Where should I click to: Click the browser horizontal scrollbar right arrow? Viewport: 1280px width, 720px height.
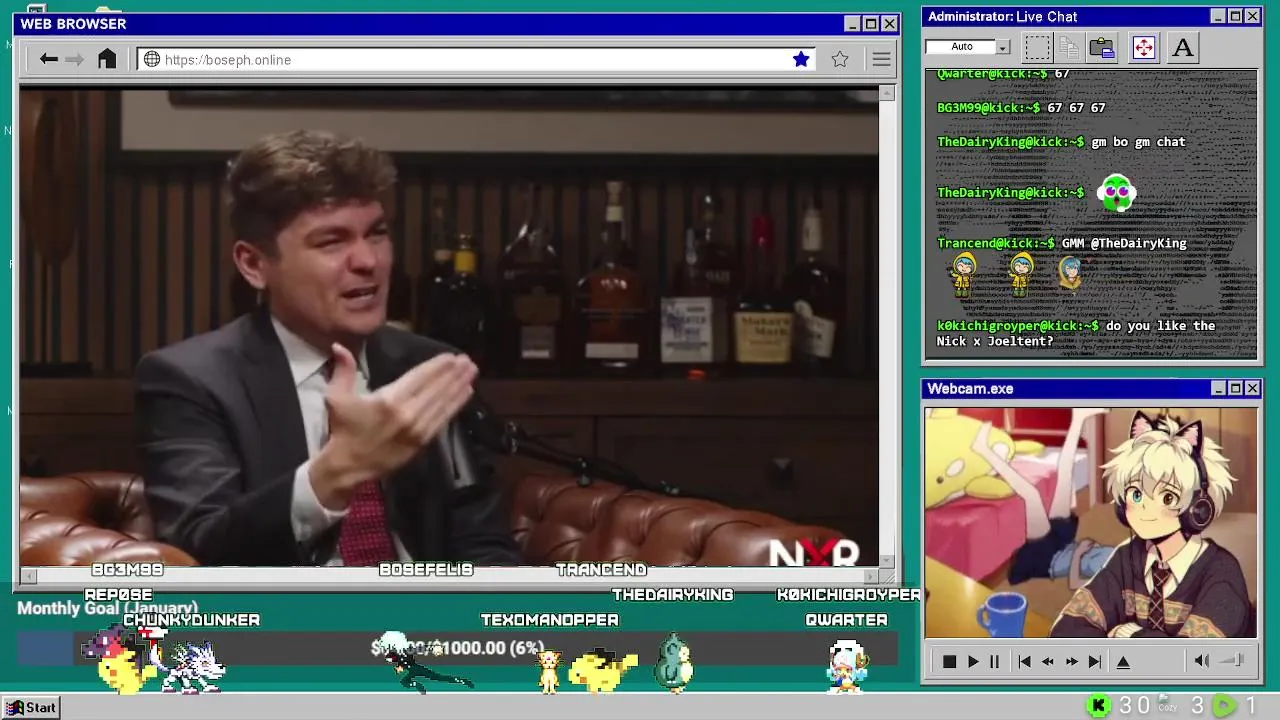(871, 576)
